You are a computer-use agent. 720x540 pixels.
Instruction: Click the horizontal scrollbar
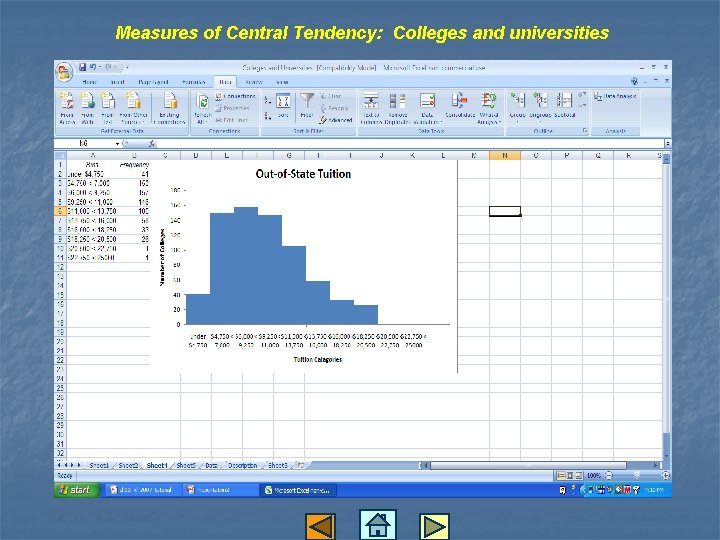528,466
